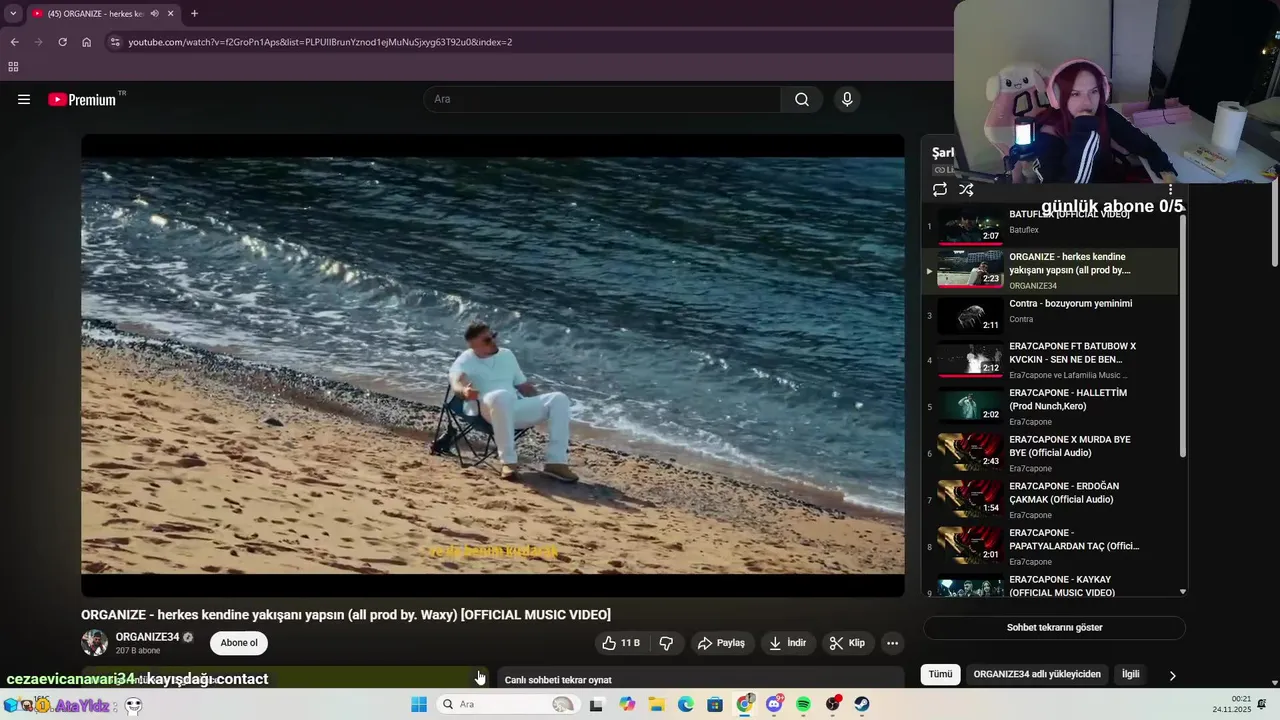Open the taskbar clock and date
Image resolution: width=1280 pixels, height=720 pixels.
click(x=1232, y=704)
